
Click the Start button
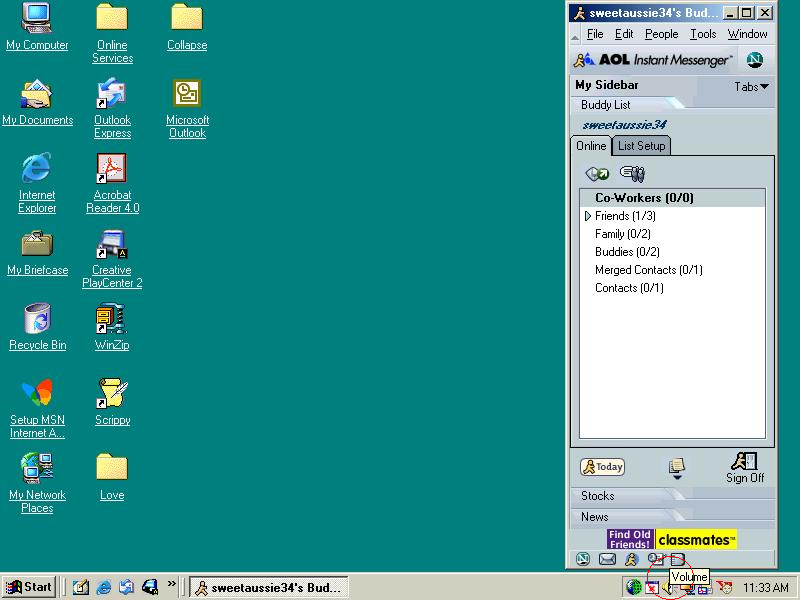[x=29, y=587]
